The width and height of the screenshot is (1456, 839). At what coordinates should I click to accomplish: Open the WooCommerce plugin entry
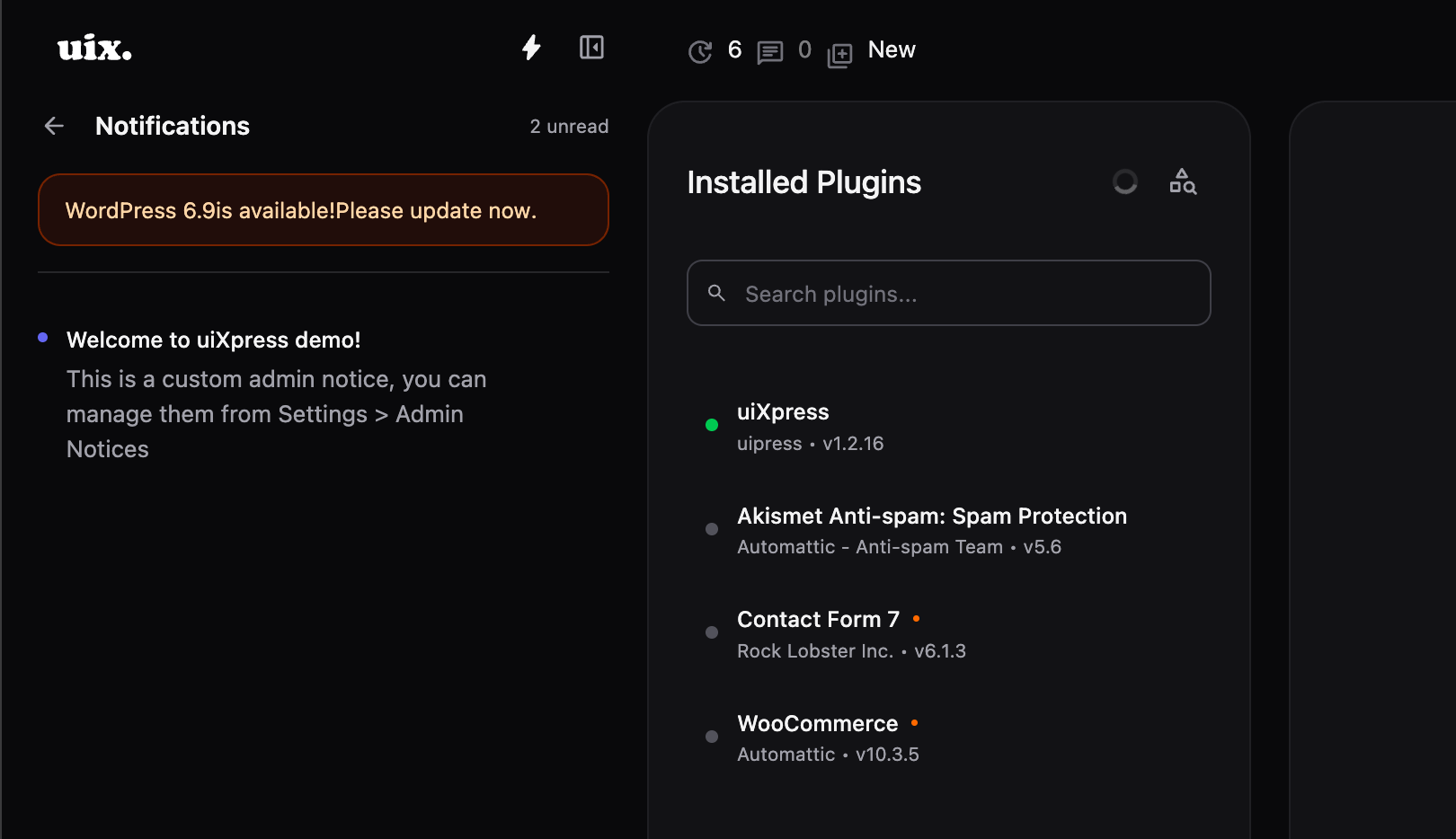(x=817, y=724)
